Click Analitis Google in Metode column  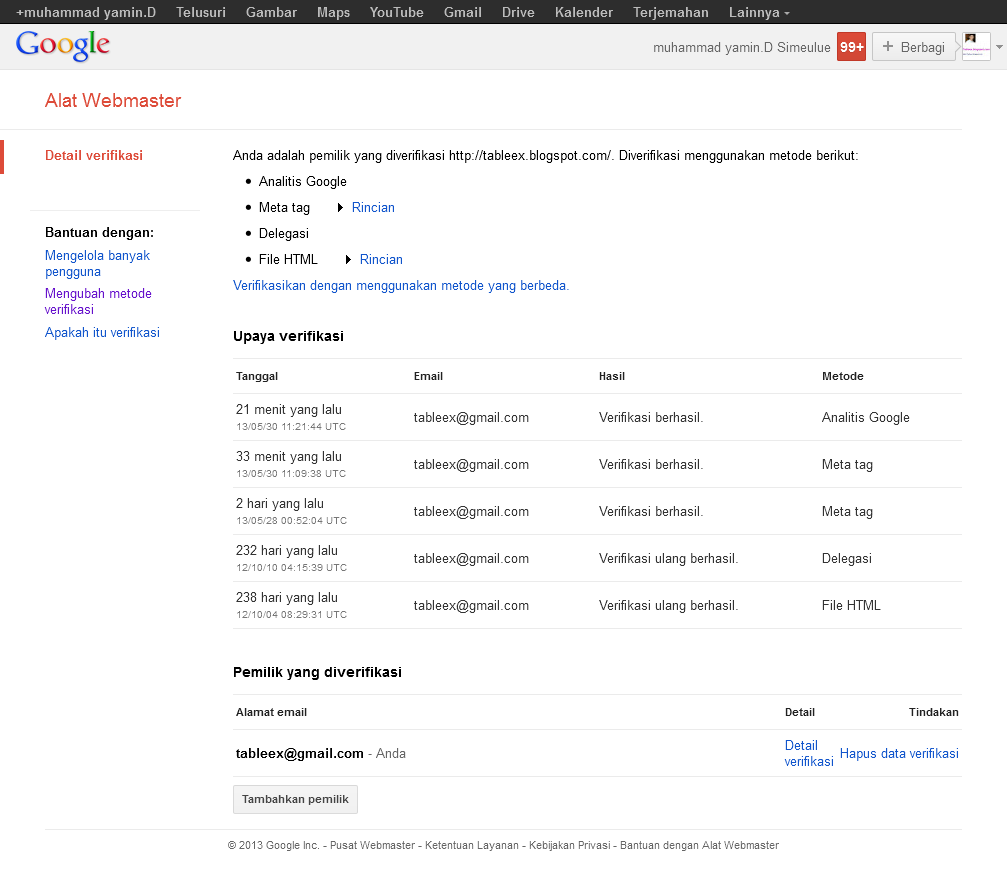866,417
